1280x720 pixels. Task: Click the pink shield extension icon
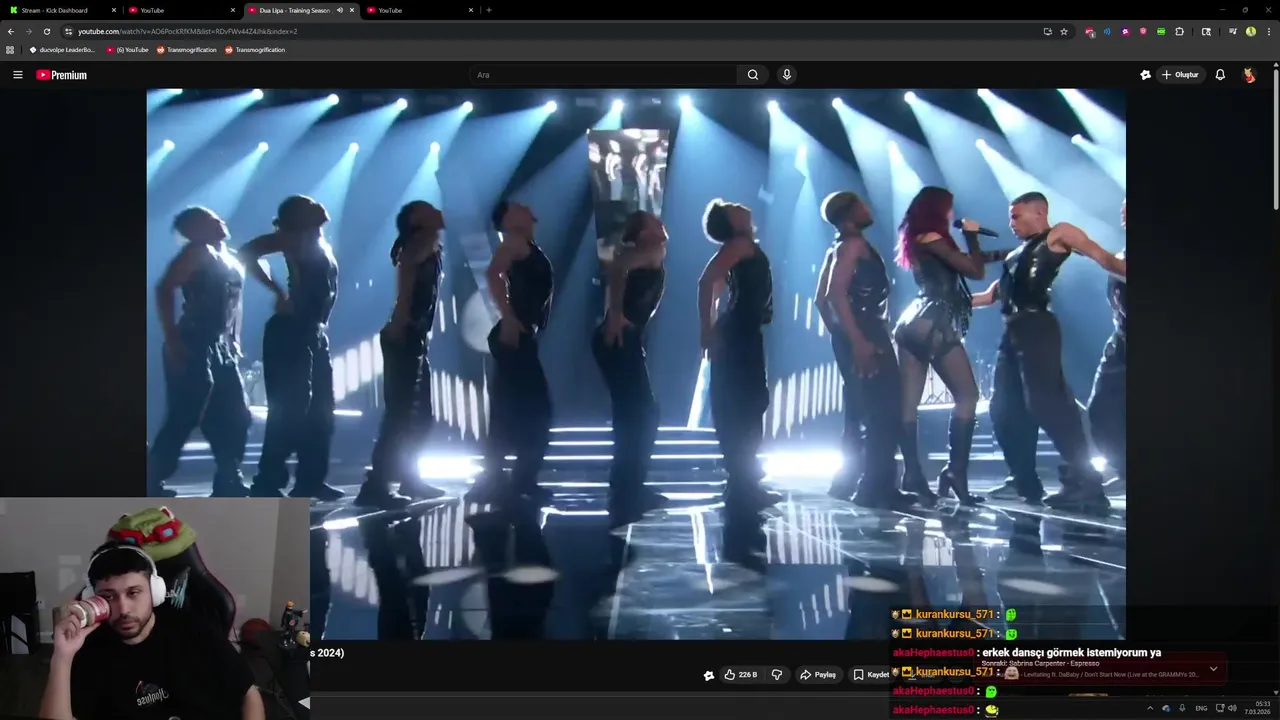1143,31
